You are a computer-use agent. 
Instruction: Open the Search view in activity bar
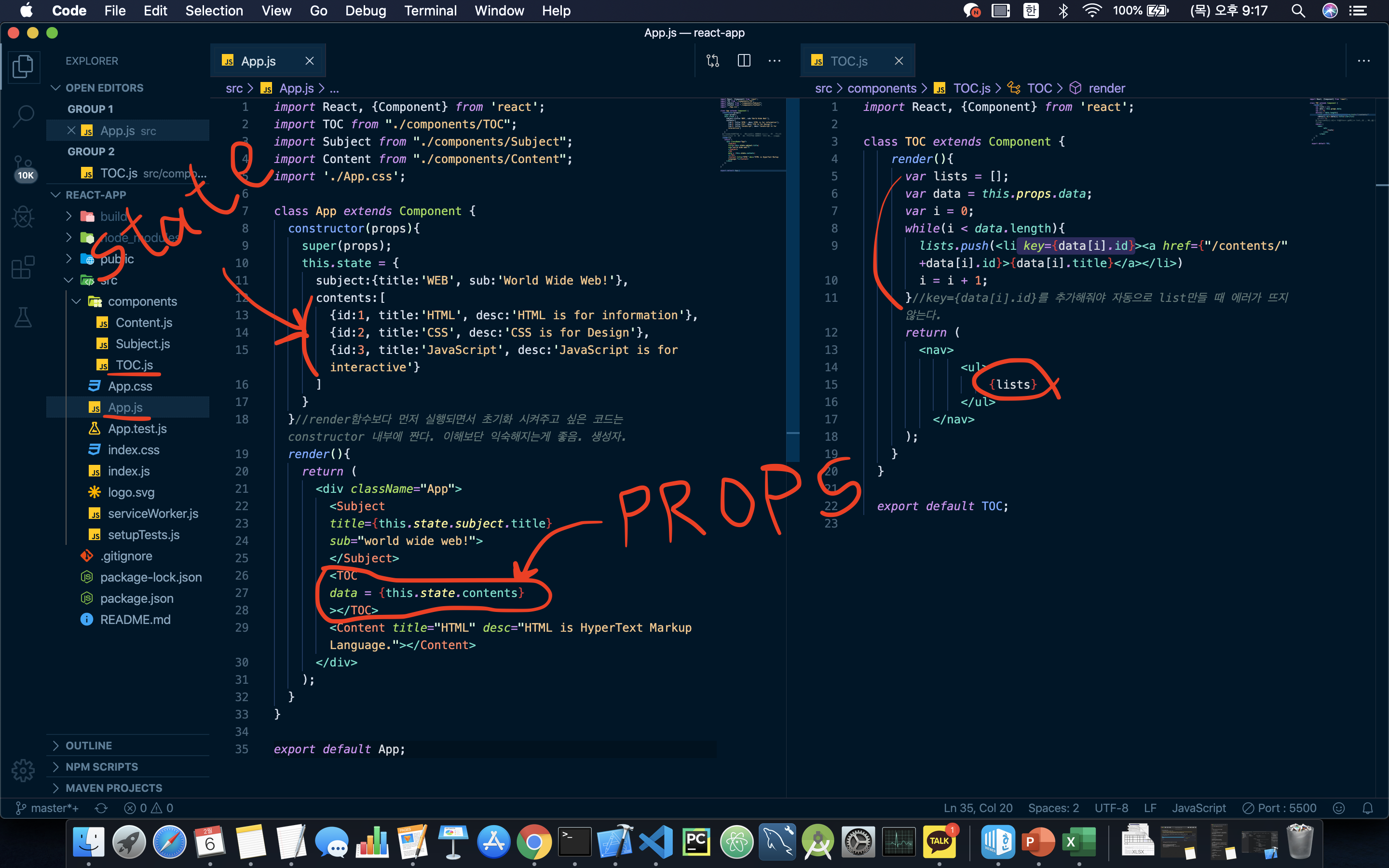tap(24, 115)
